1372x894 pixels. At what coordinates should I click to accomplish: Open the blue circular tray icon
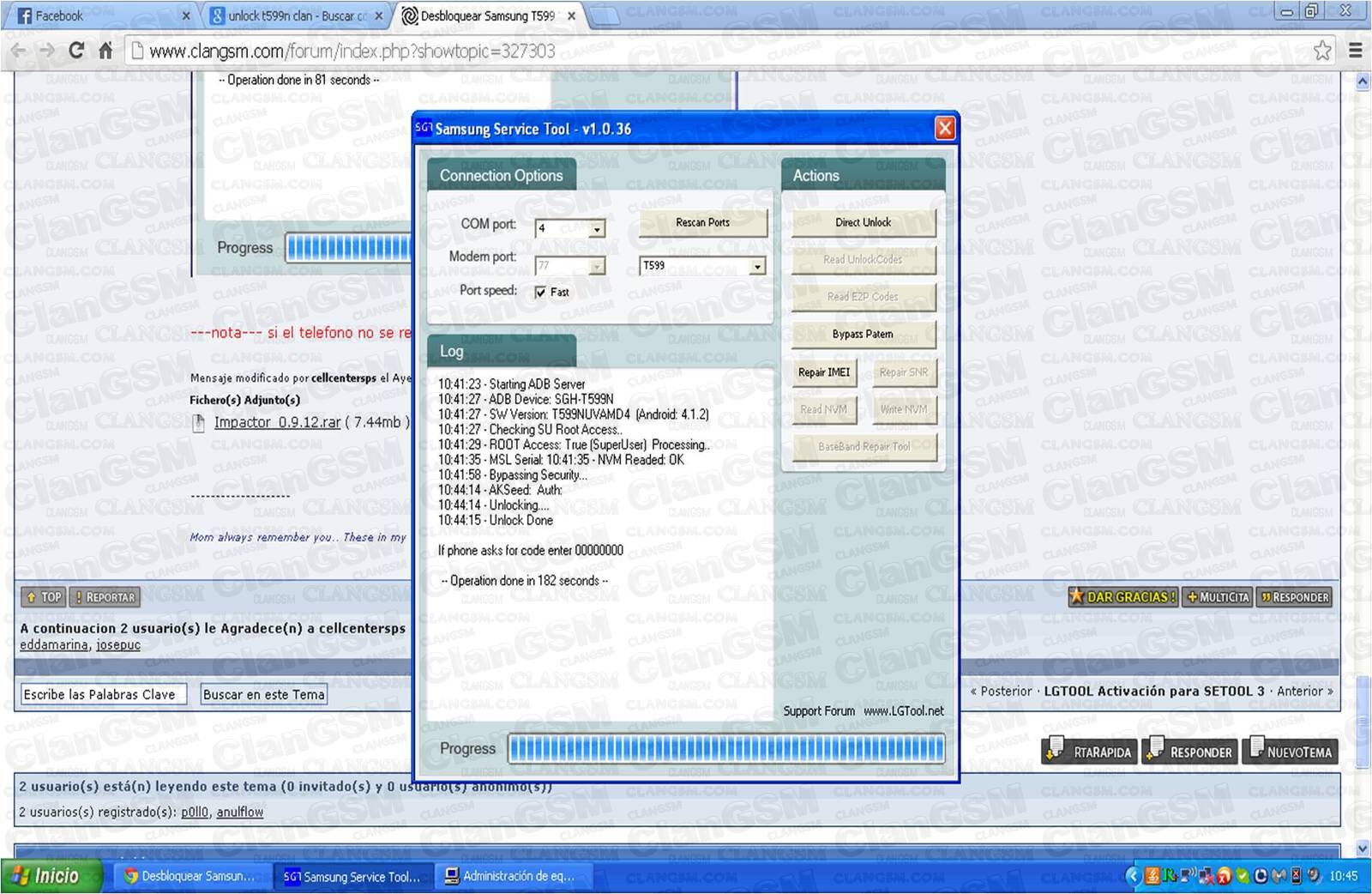pyautogui.click(x=1261, y=876)
